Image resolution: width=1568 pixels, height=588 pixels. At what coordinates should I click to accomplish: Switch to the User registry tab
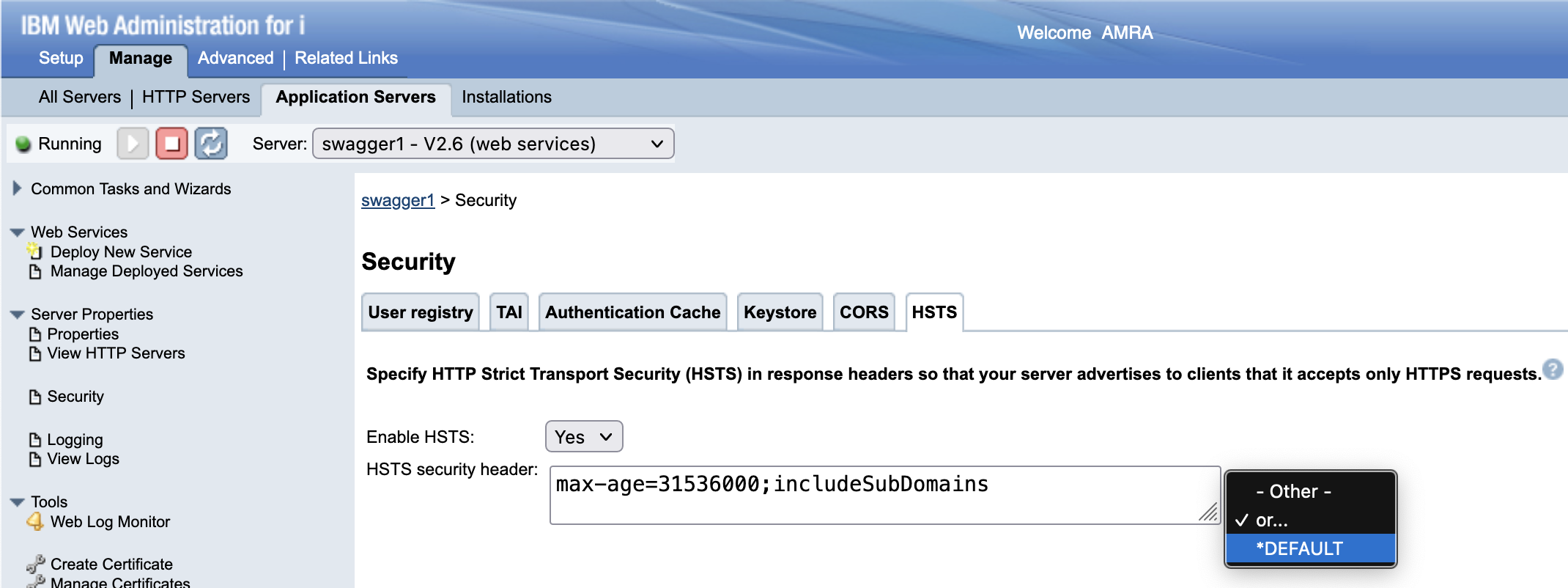pos(421,312)
